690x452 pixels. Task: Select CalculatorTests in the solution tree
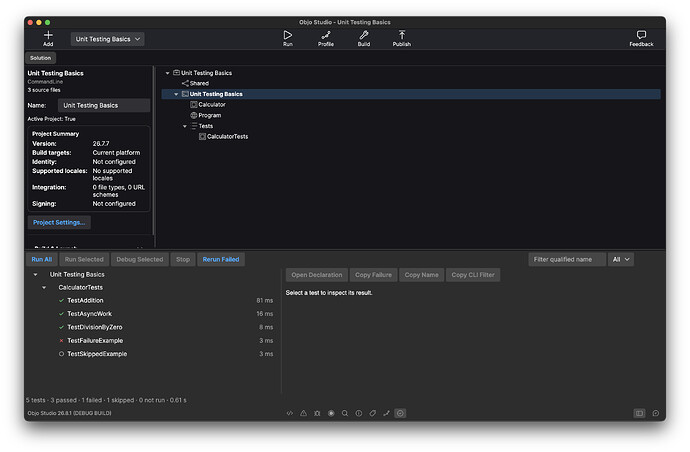point(228,137)
